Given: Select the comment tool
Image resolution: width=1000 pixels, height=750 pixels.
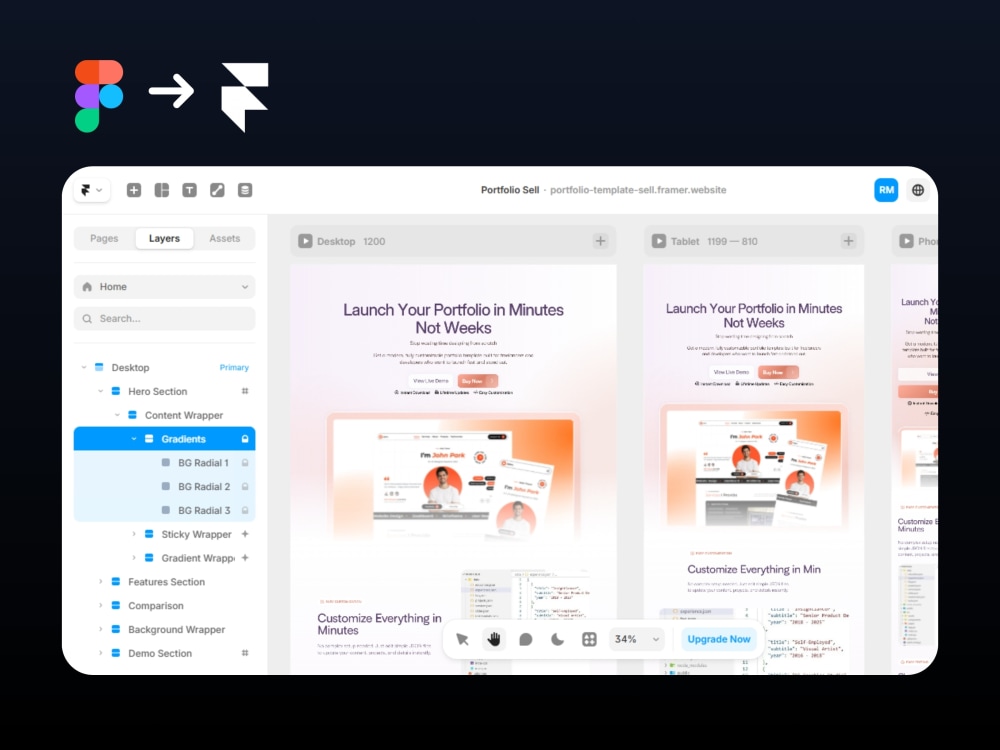Looking at the screenshot, I should pos(526,639).
